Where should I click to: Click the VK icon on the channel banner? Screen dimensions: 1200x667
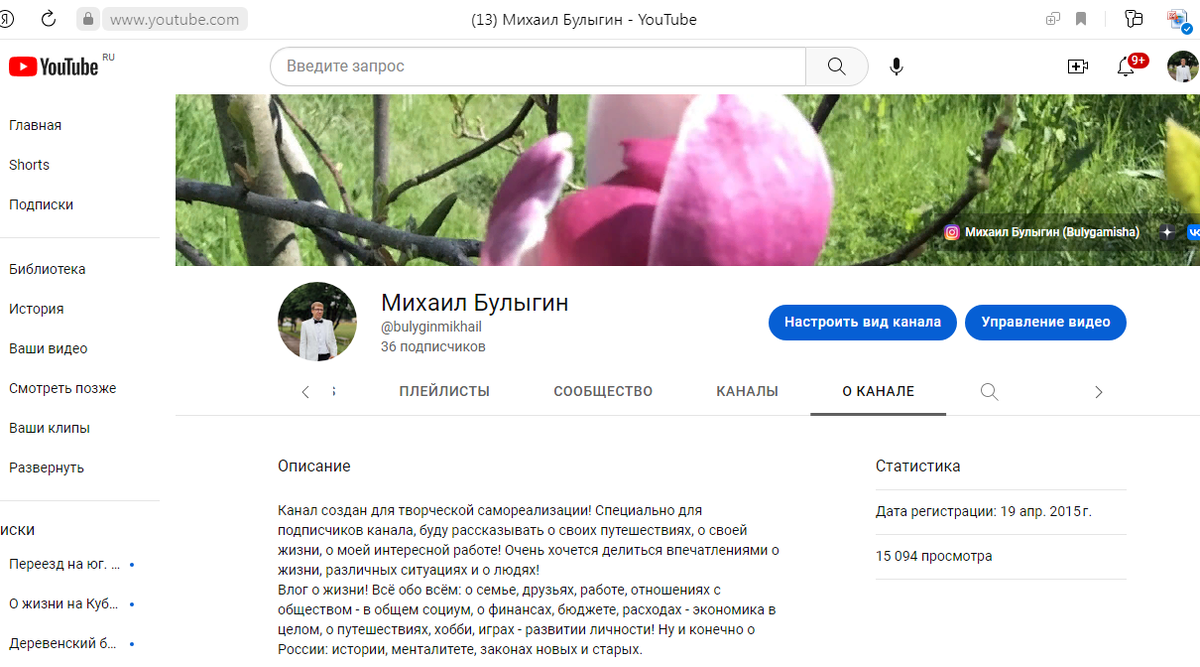pyautogui.click(x=1193, y=232)
